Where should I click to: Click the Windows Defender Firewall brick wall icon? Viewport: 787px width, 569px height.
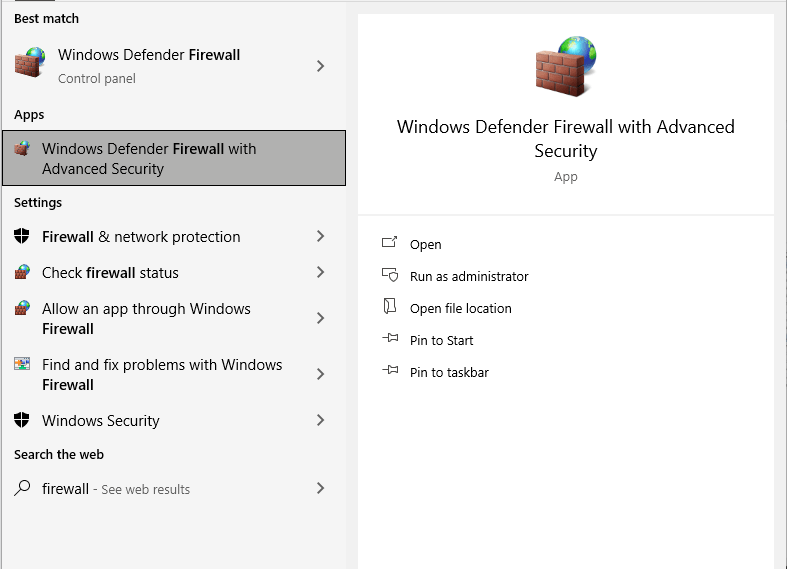(30, 65)
